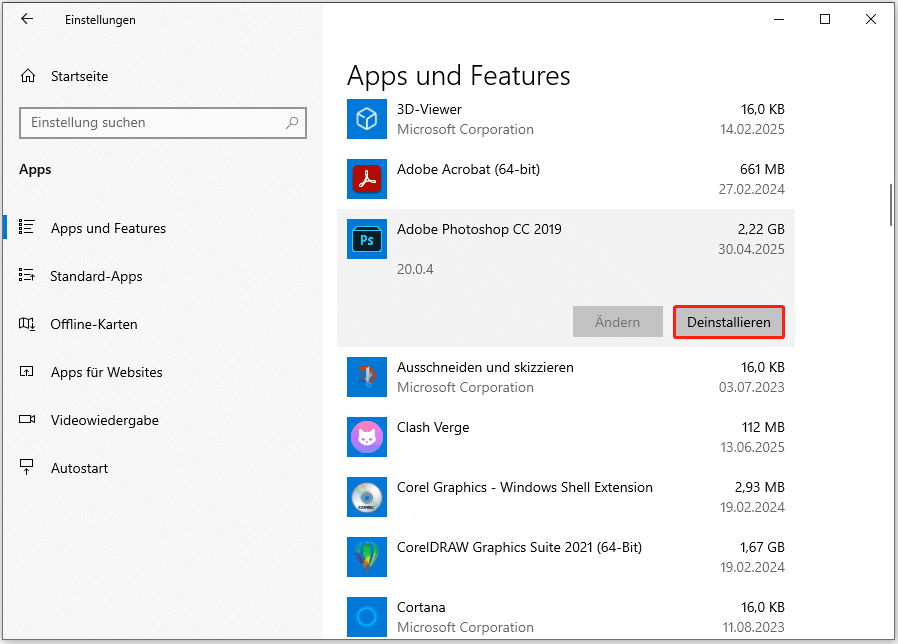
Task: Close the Einstellungen window
Action: click(x=871, y=19)
